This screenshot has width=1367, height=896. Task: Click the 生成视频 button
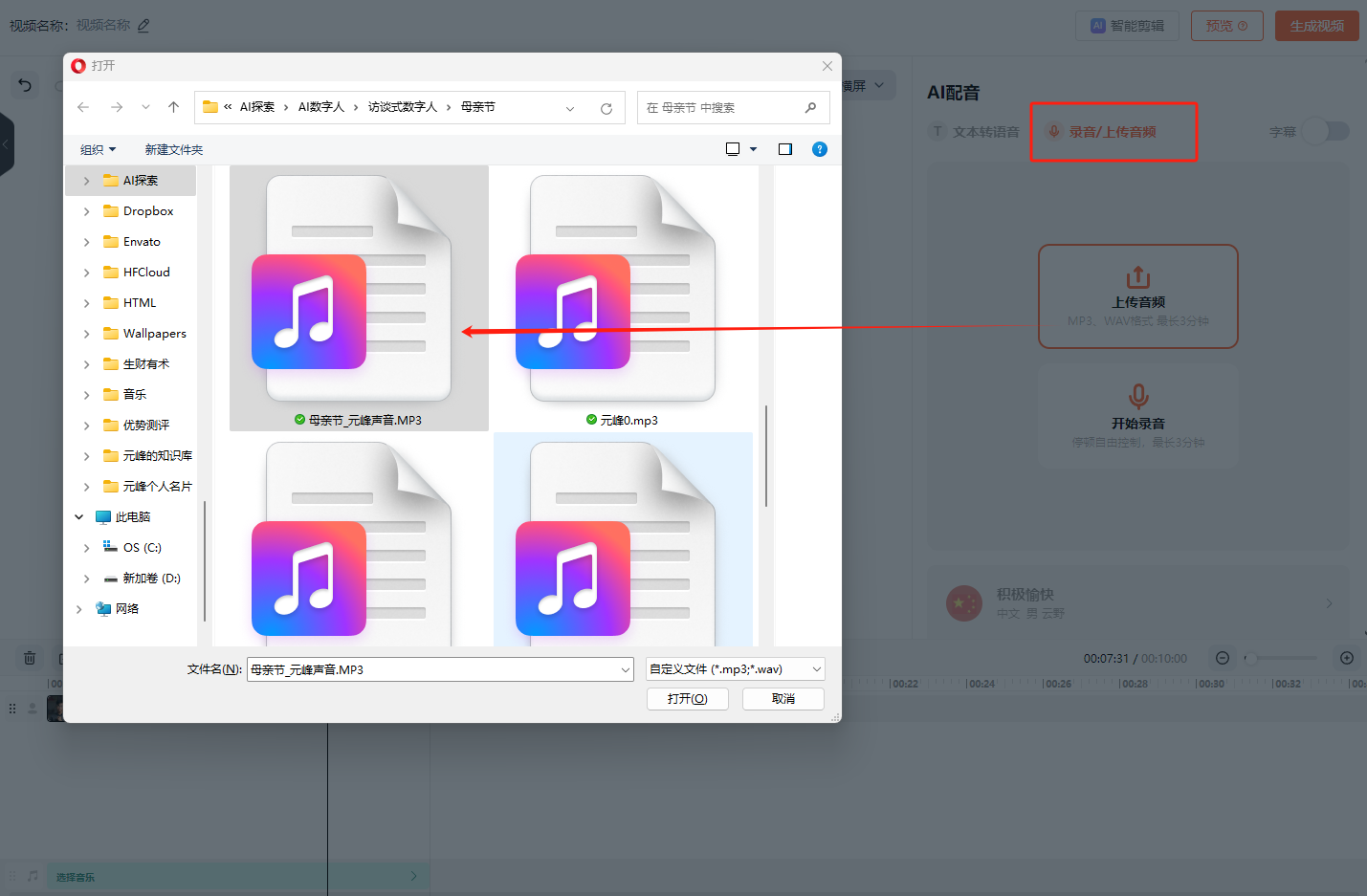tap(1317, 26)
